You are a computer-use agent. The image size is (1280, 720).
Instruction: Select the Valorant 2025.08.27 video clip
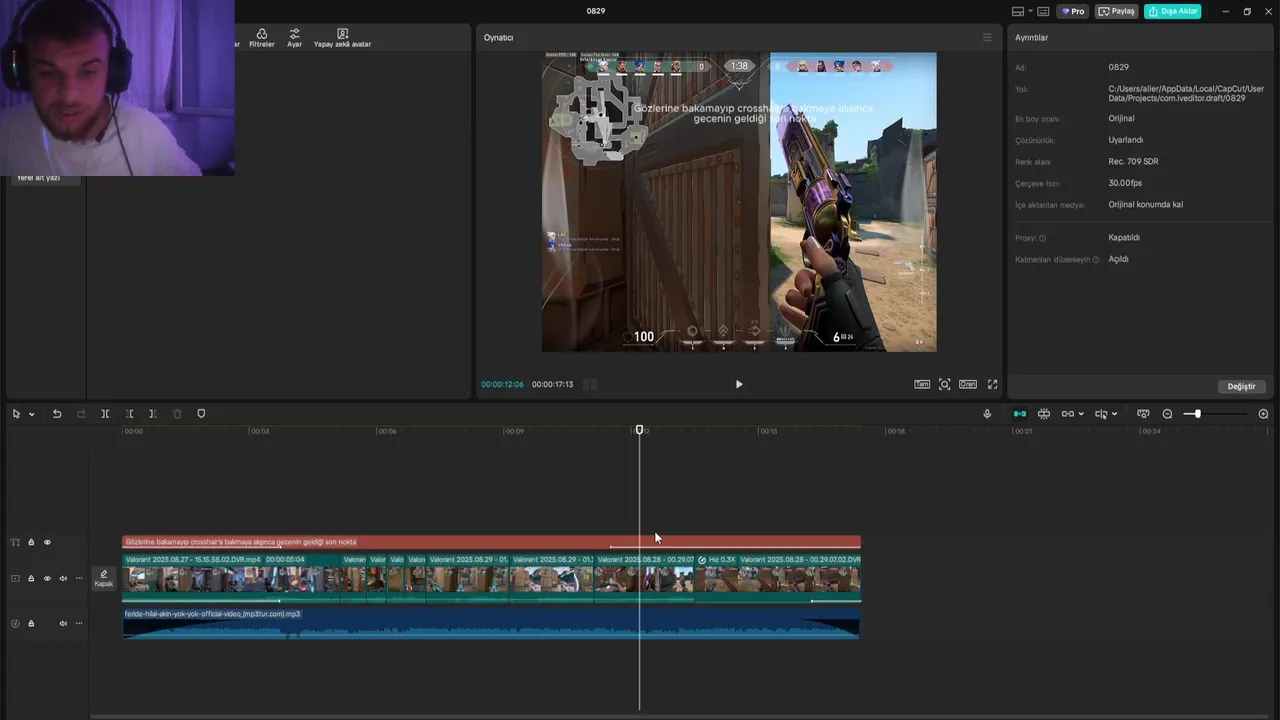[232, 578]
